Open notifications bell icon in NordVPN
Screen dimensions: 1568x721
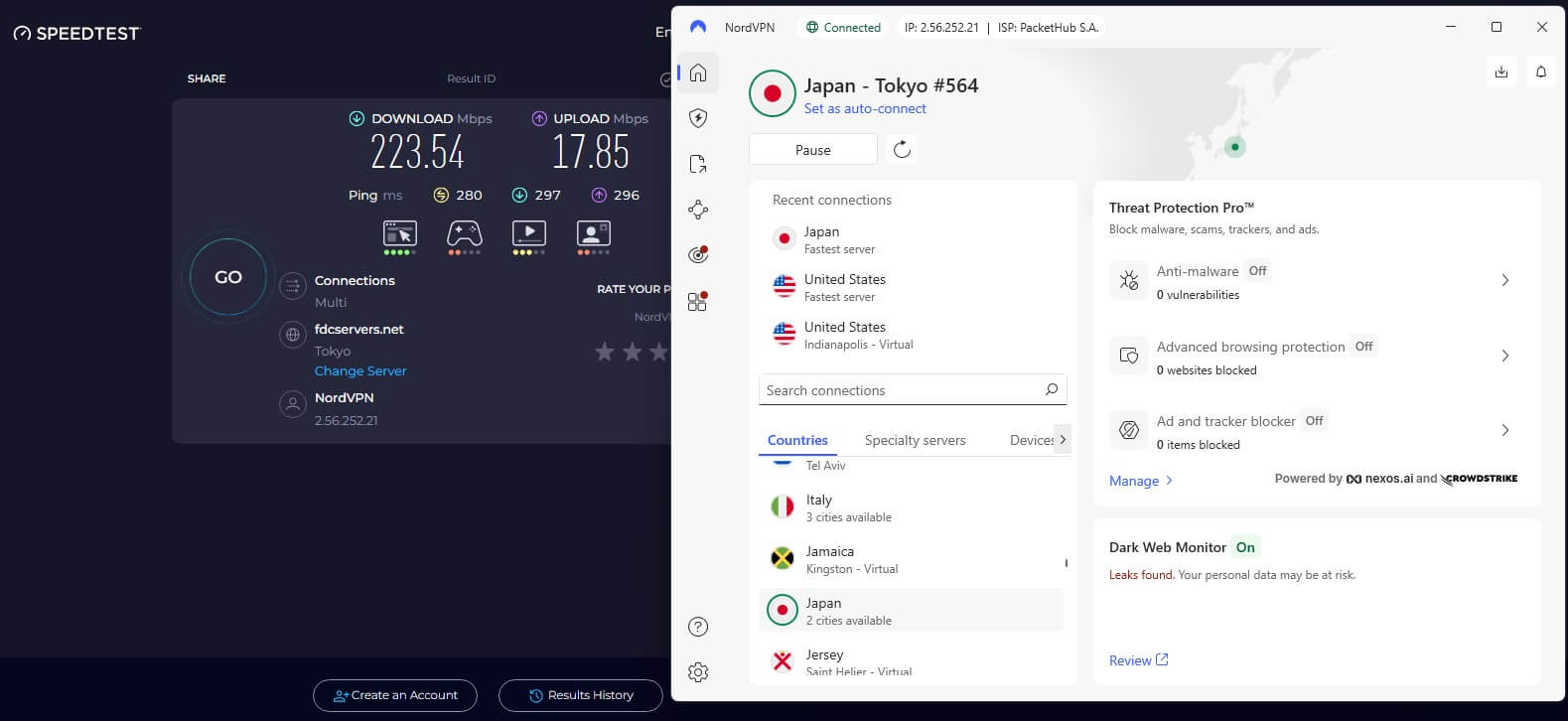[x=1541, y=72]
